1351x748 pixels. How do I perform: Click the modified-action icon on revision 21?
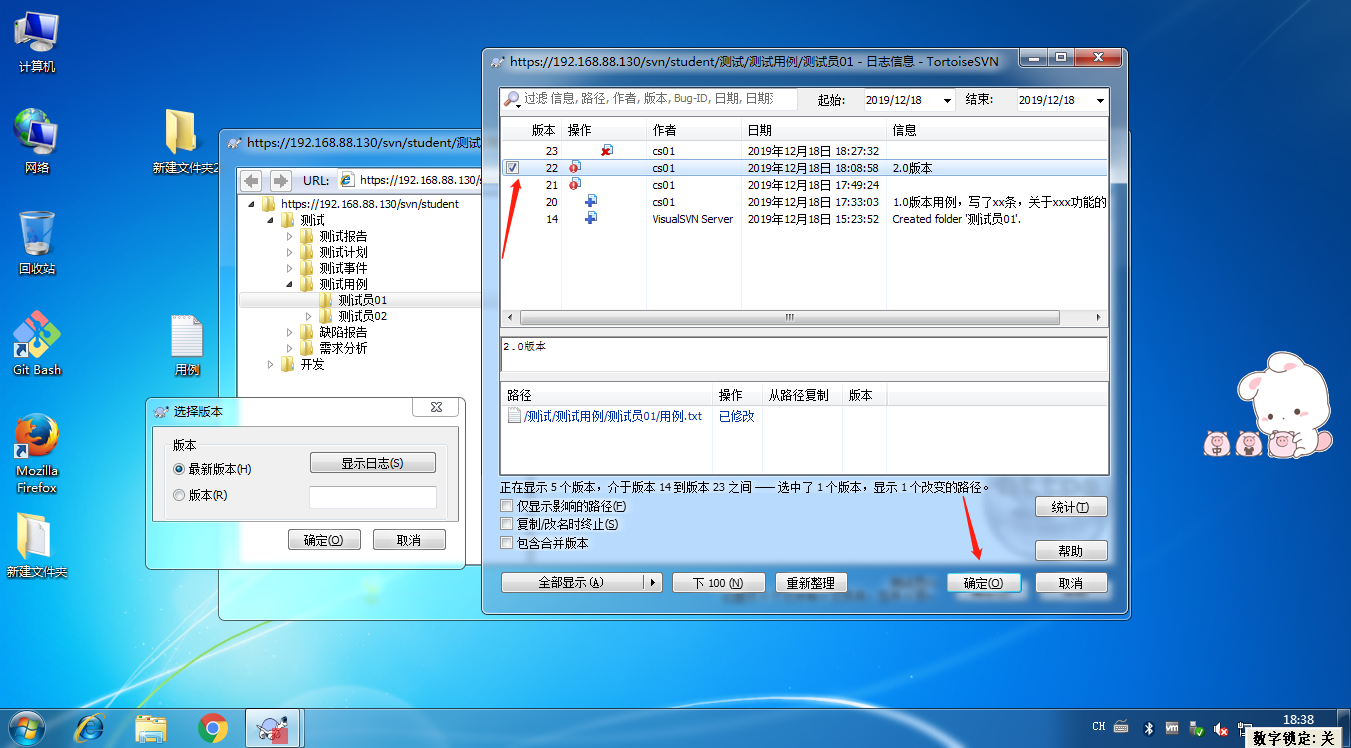tap(575, 185)
